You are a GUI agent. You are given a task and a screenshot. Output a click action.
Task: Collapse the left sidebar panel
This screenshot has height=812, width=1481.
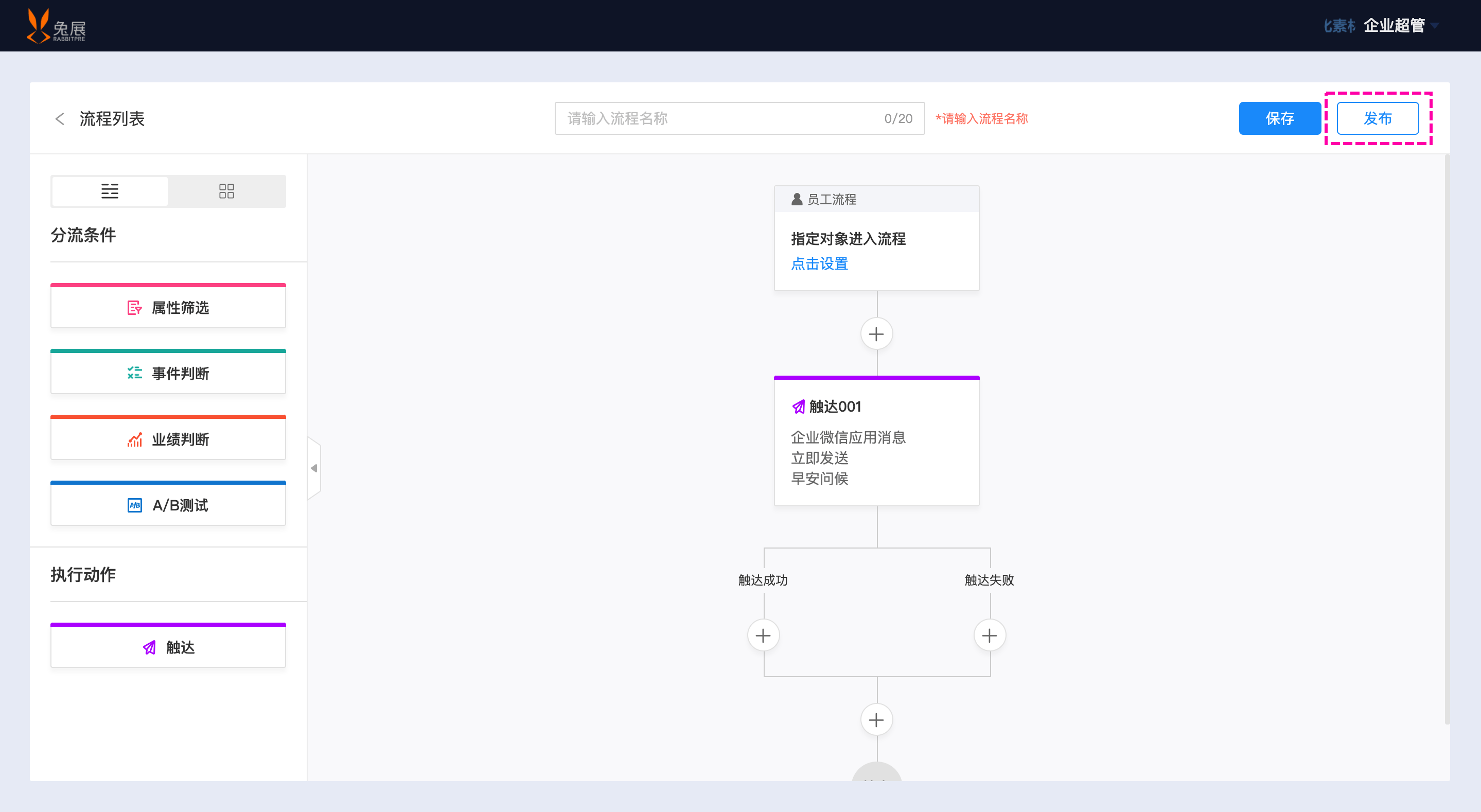[x=314, y=468]
